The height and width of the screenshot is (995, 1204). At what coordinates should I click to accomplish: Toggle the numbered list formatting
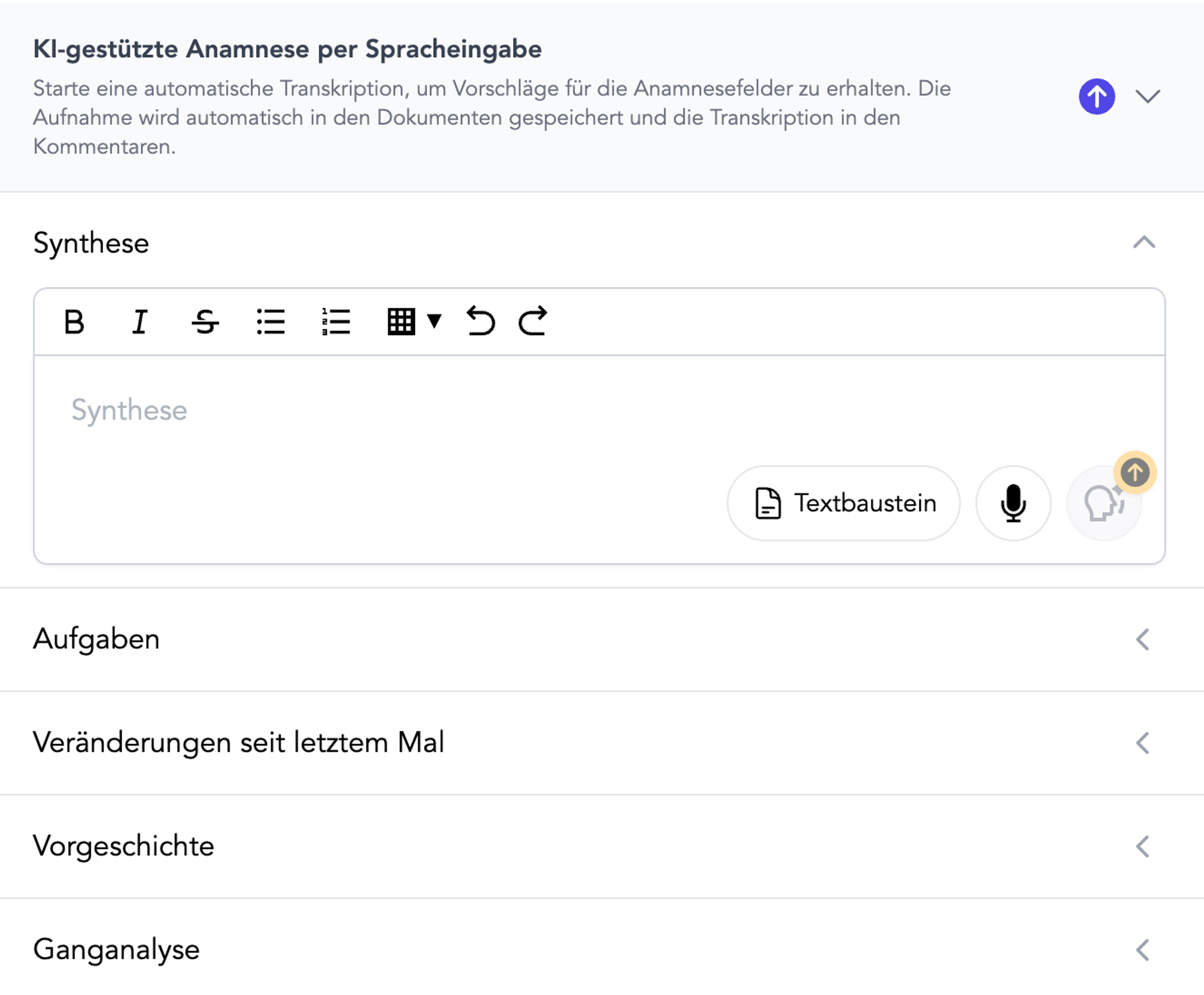click(336, 322)
